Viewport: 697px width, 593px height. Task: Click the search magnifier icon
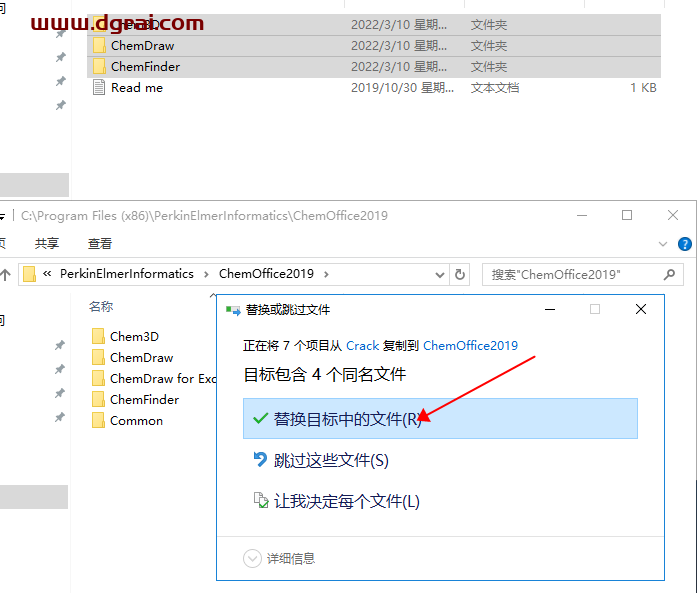click(x=669, y=274)
